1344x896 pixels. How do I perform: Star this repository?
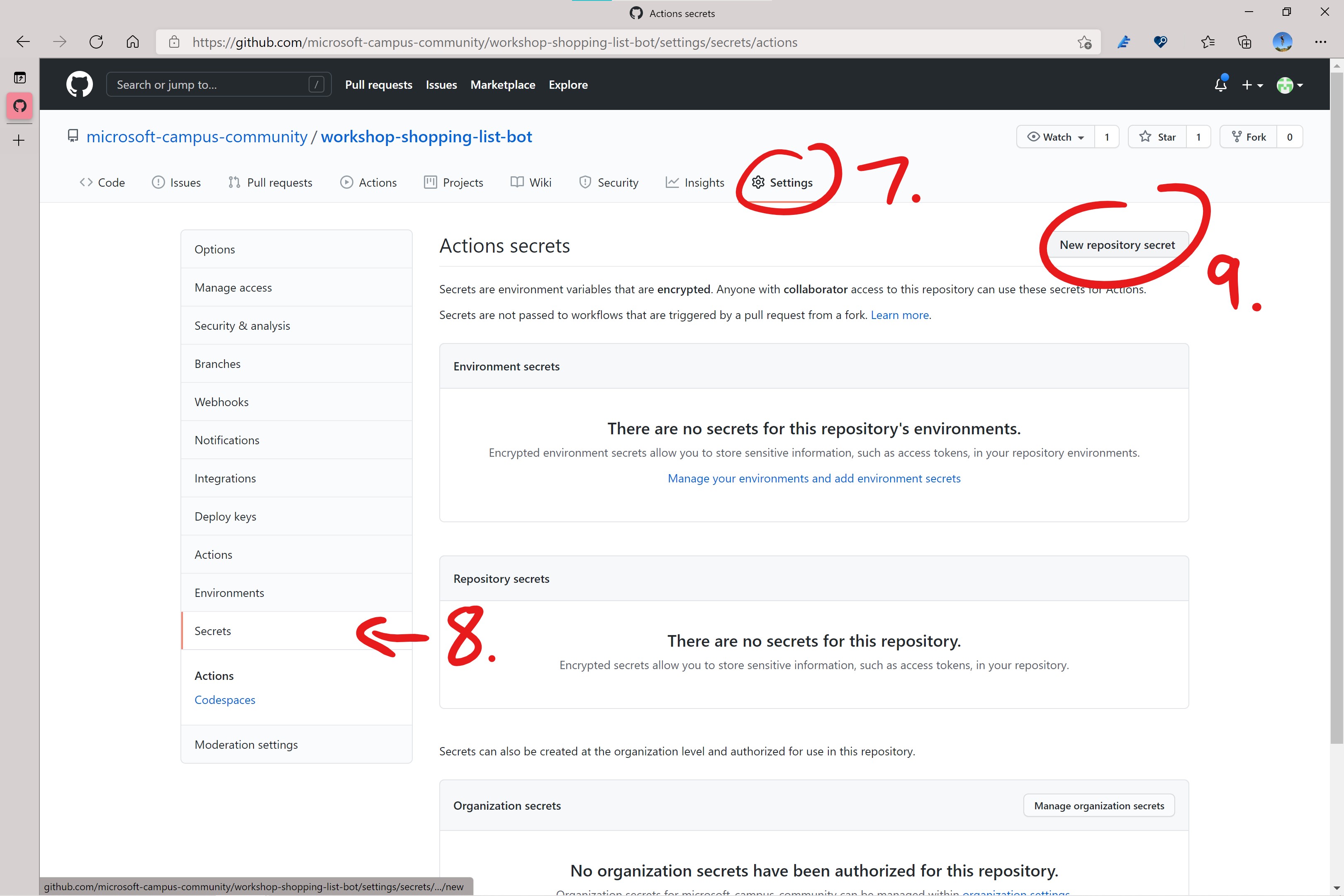pos(1158,137)
